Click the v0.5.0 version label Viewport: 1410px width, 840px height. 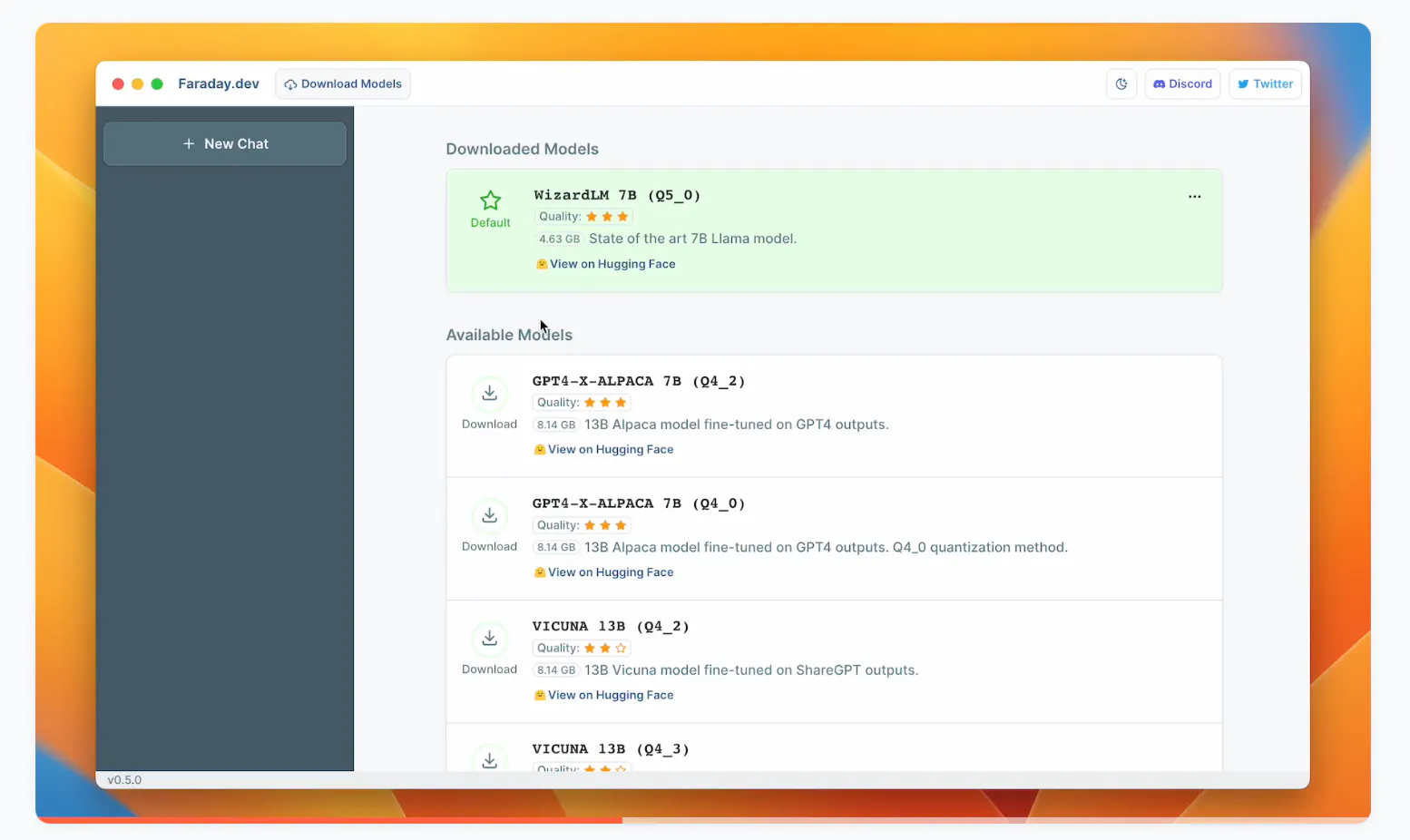[x=124, y=780]
